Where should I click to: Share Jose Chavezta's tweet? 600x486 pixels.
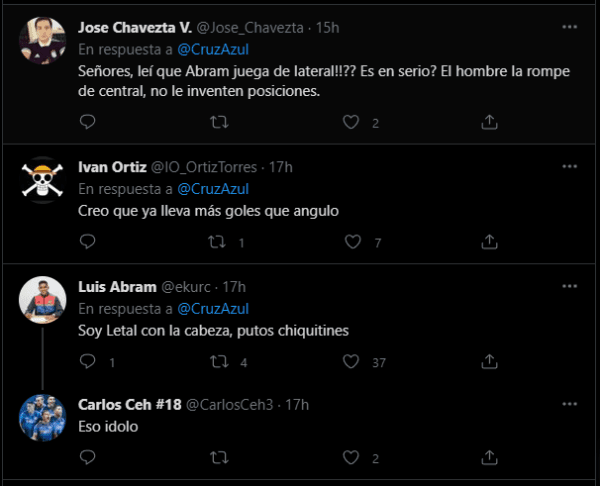490,122
